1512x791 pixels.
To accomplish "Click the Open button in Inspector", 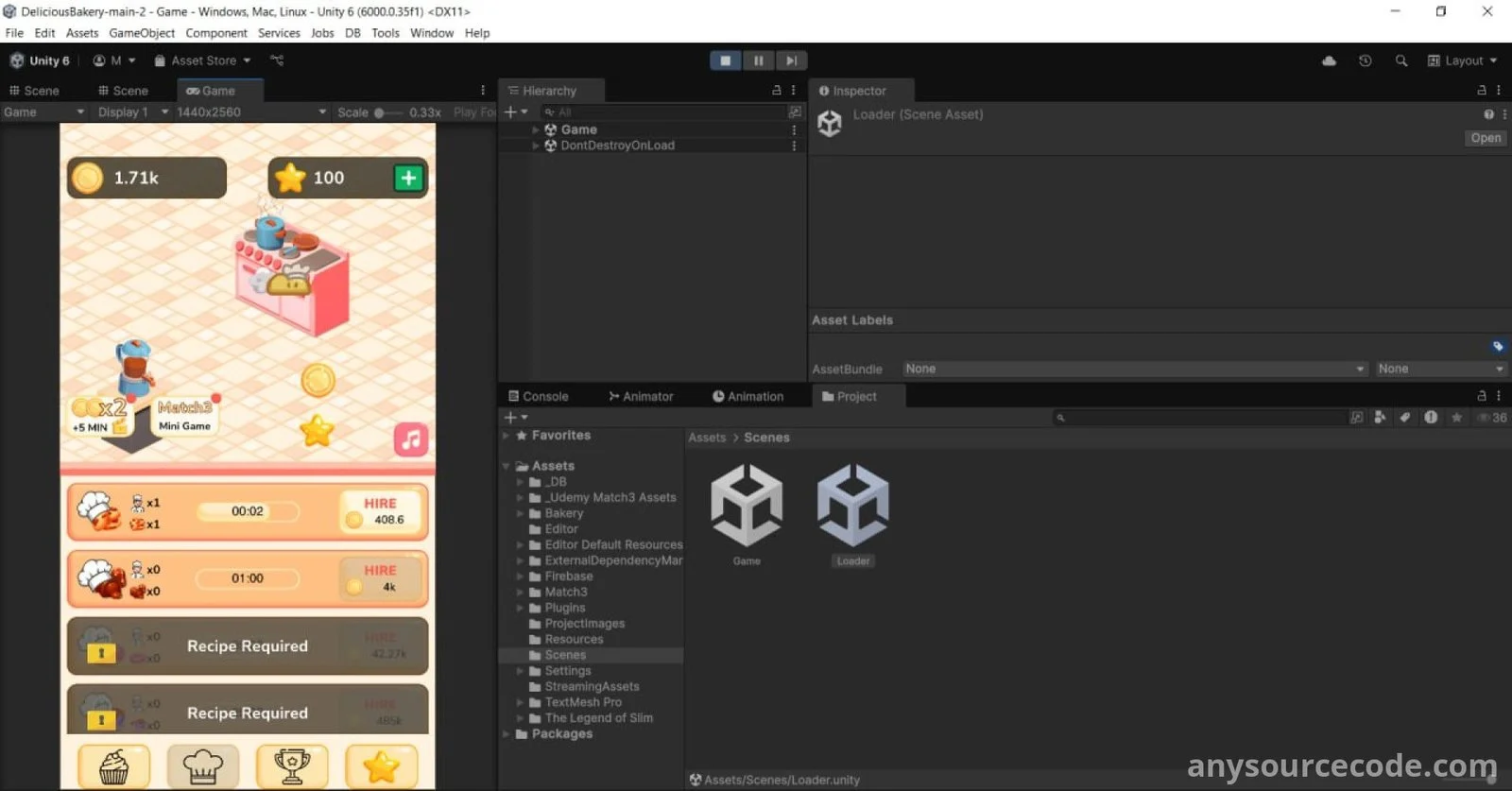I will click(1486, 138).
